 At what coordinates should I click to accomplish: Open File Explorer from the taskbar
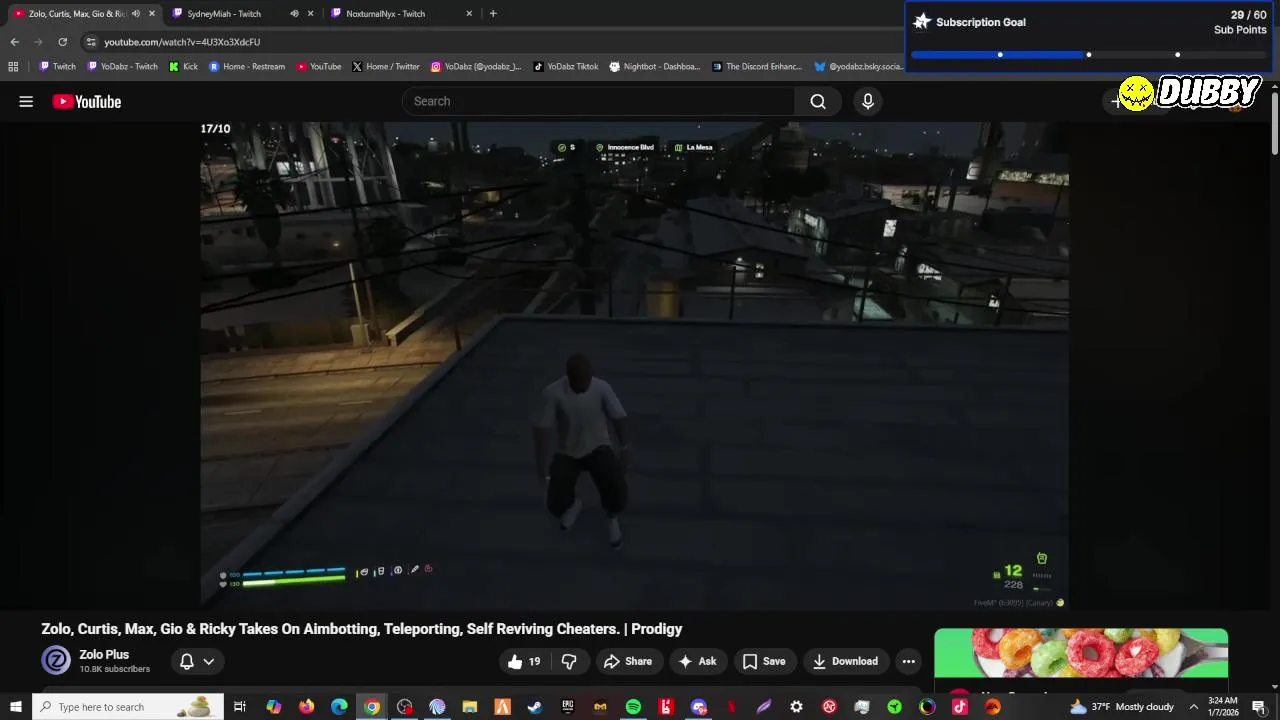(469, 707)
